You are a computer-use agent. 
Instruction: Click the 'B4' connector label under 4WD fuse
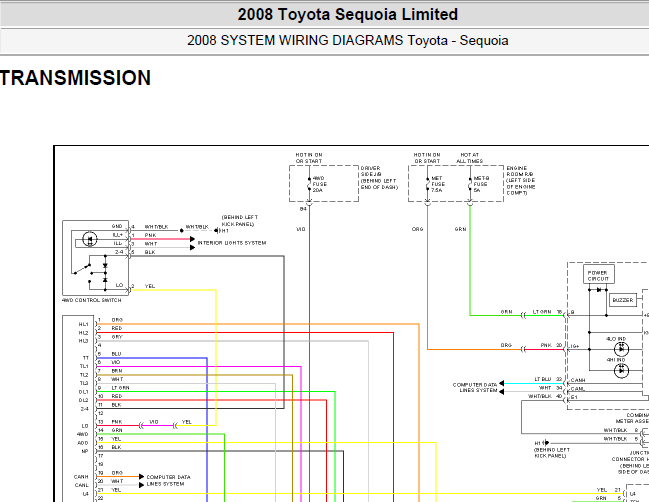[x=303, y=209]
